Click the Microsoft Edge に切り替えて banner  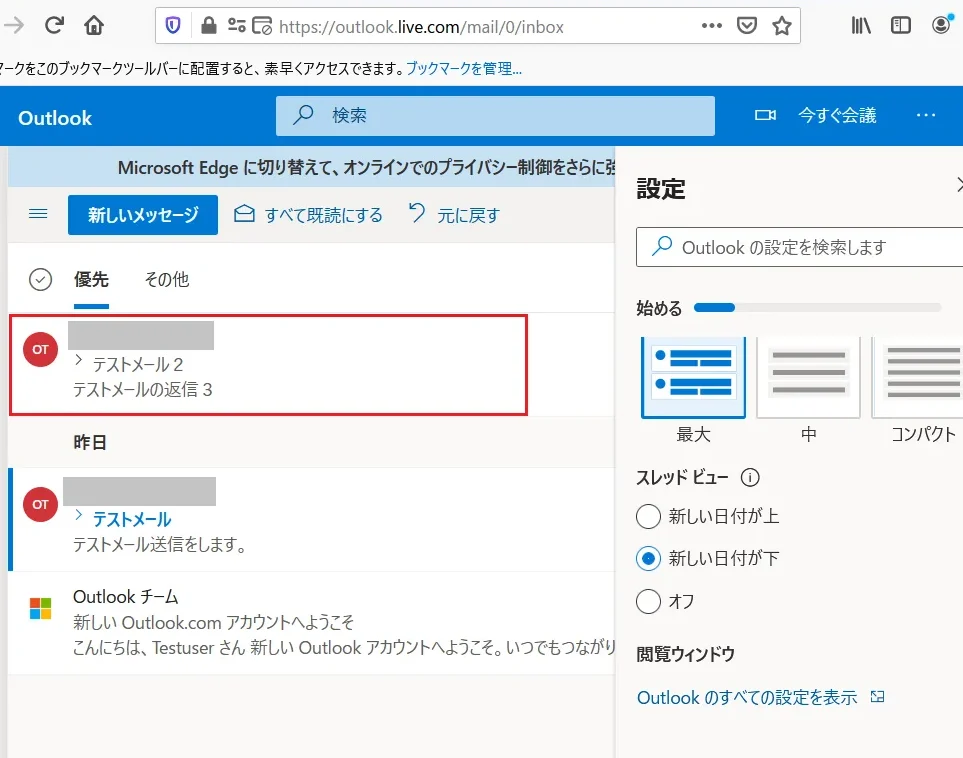(x=312, y=167)
